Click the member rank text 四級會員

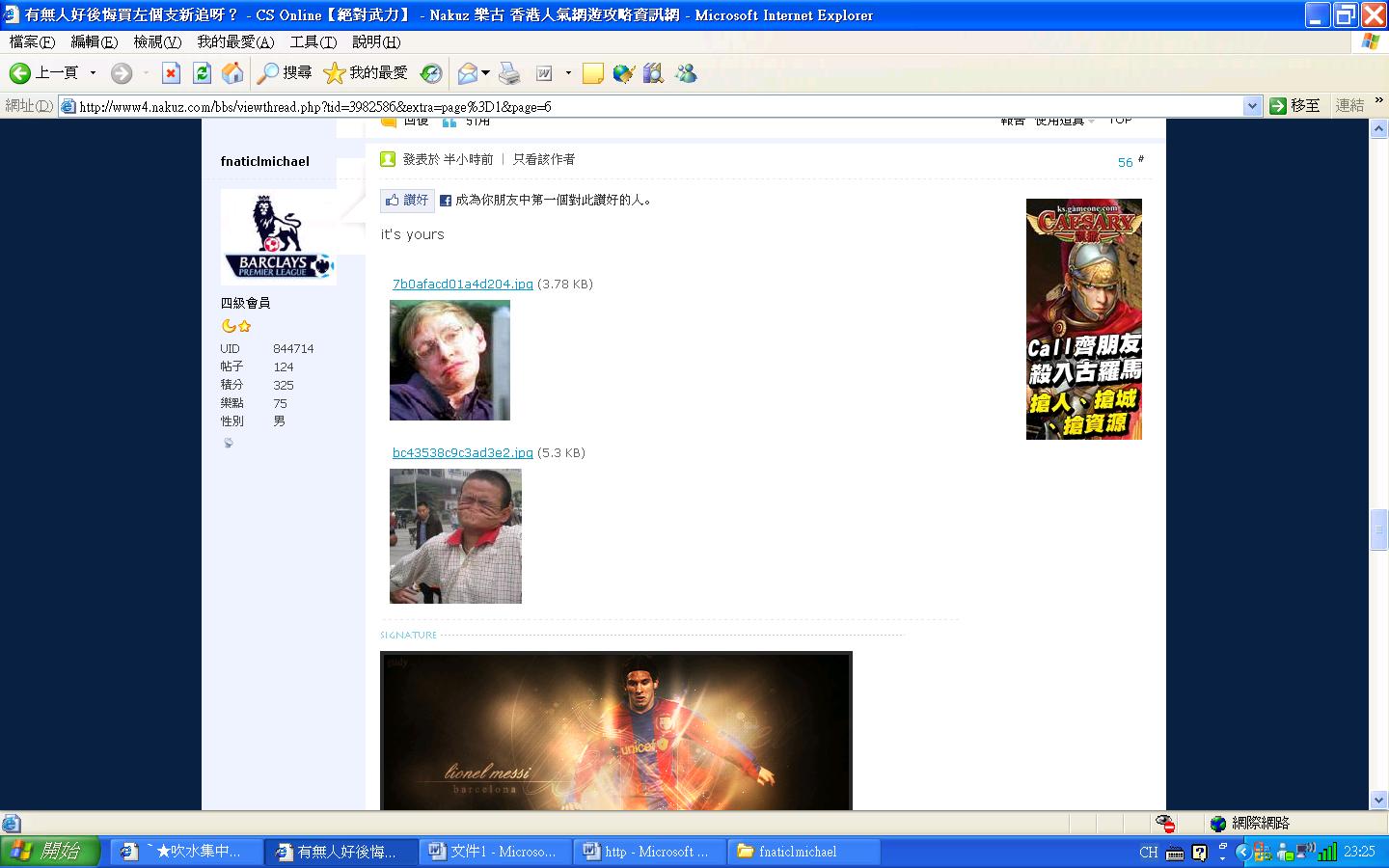[x=245, y=303]
